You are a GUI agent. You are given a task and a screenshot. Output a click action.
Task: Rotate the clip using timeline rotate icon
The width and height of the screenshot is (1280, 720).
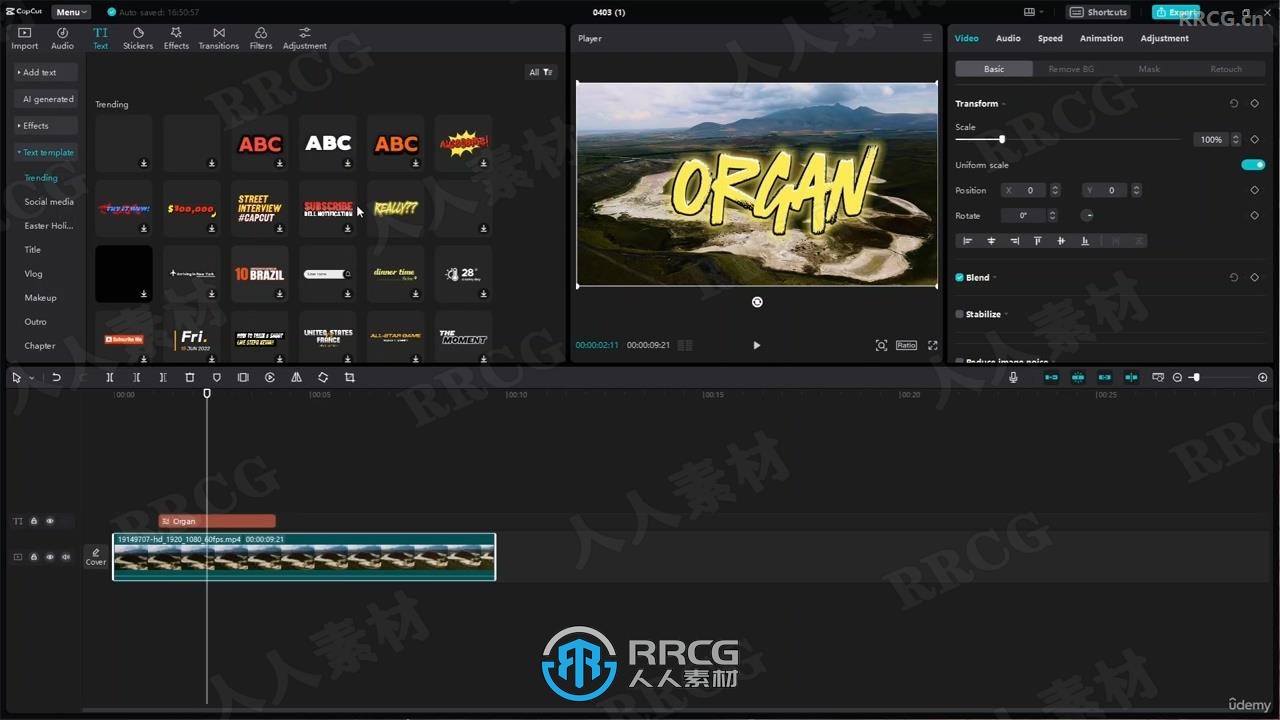point(323,377)
